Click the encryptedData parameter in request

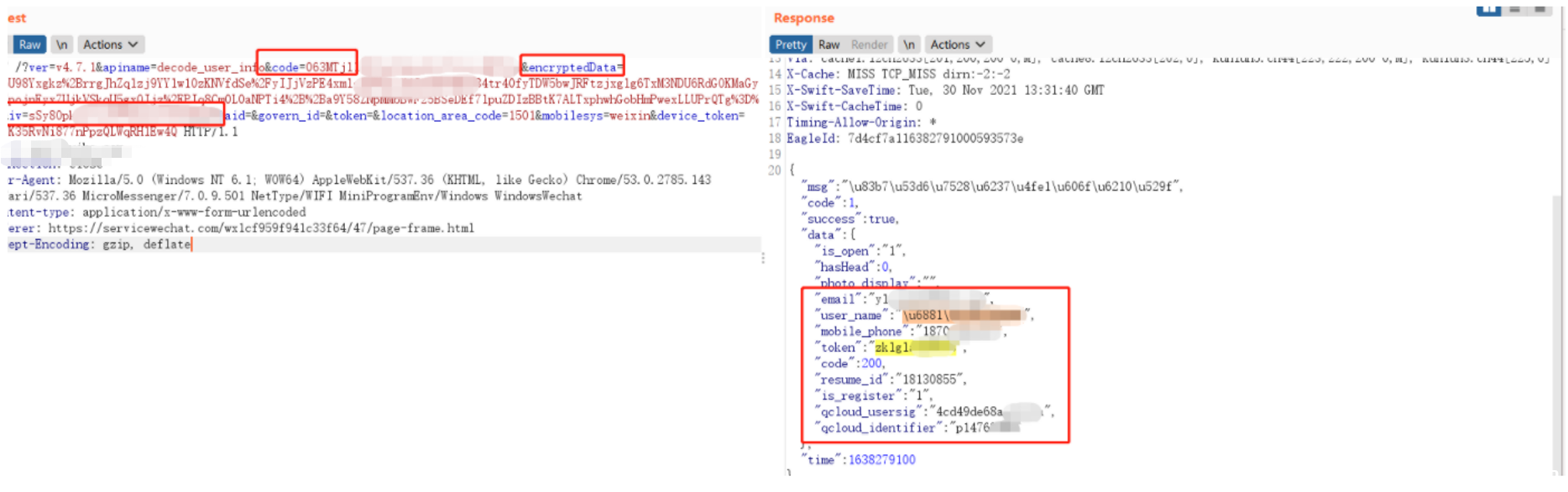(x=572, y=67)
